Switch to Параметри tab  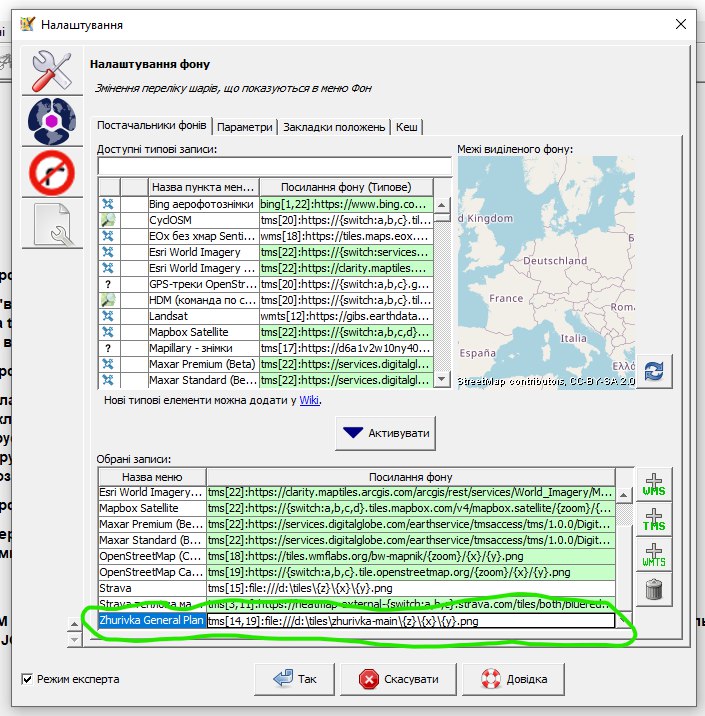tap(245, 127)
